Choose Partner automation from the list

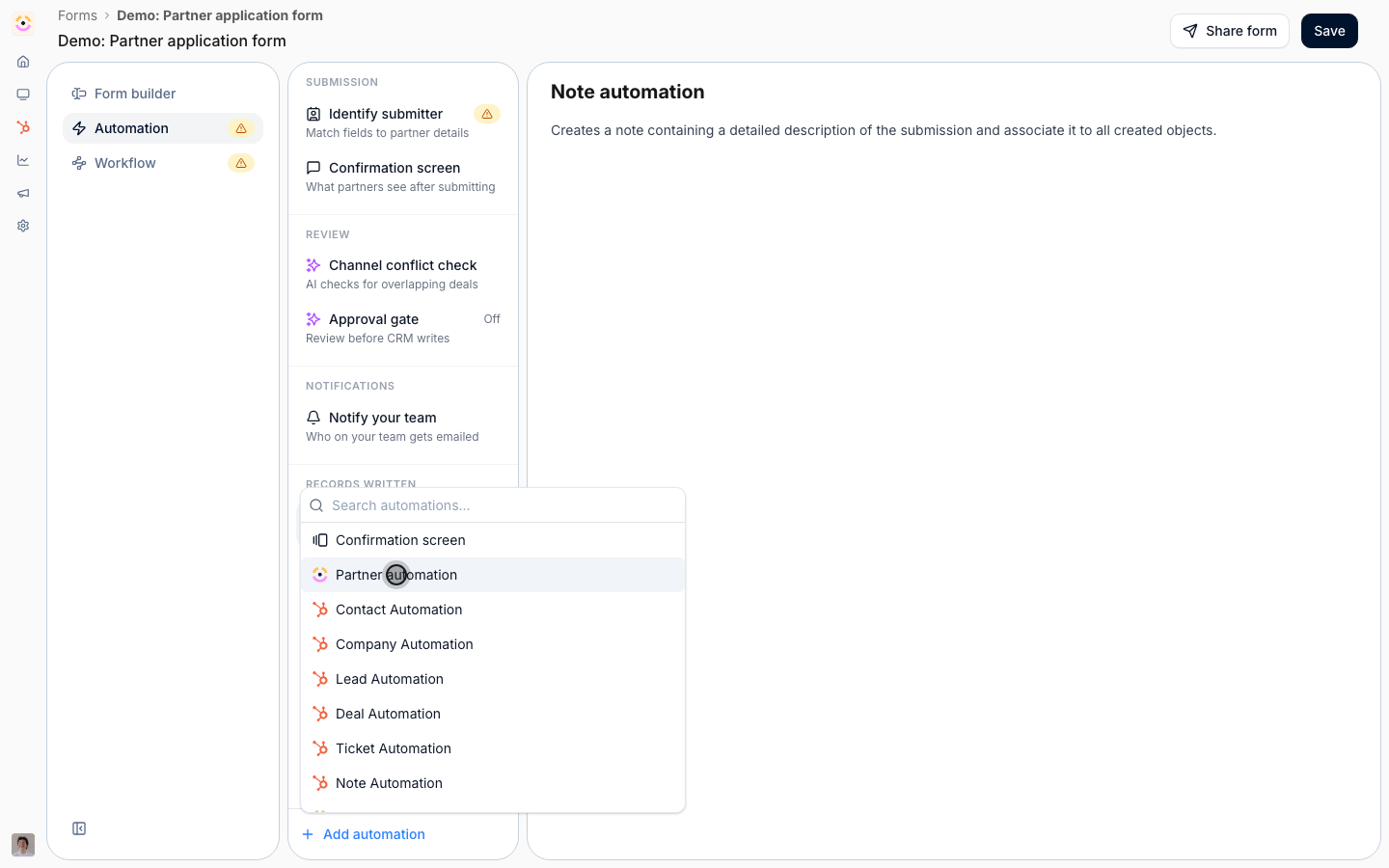(x=493, y=575)
